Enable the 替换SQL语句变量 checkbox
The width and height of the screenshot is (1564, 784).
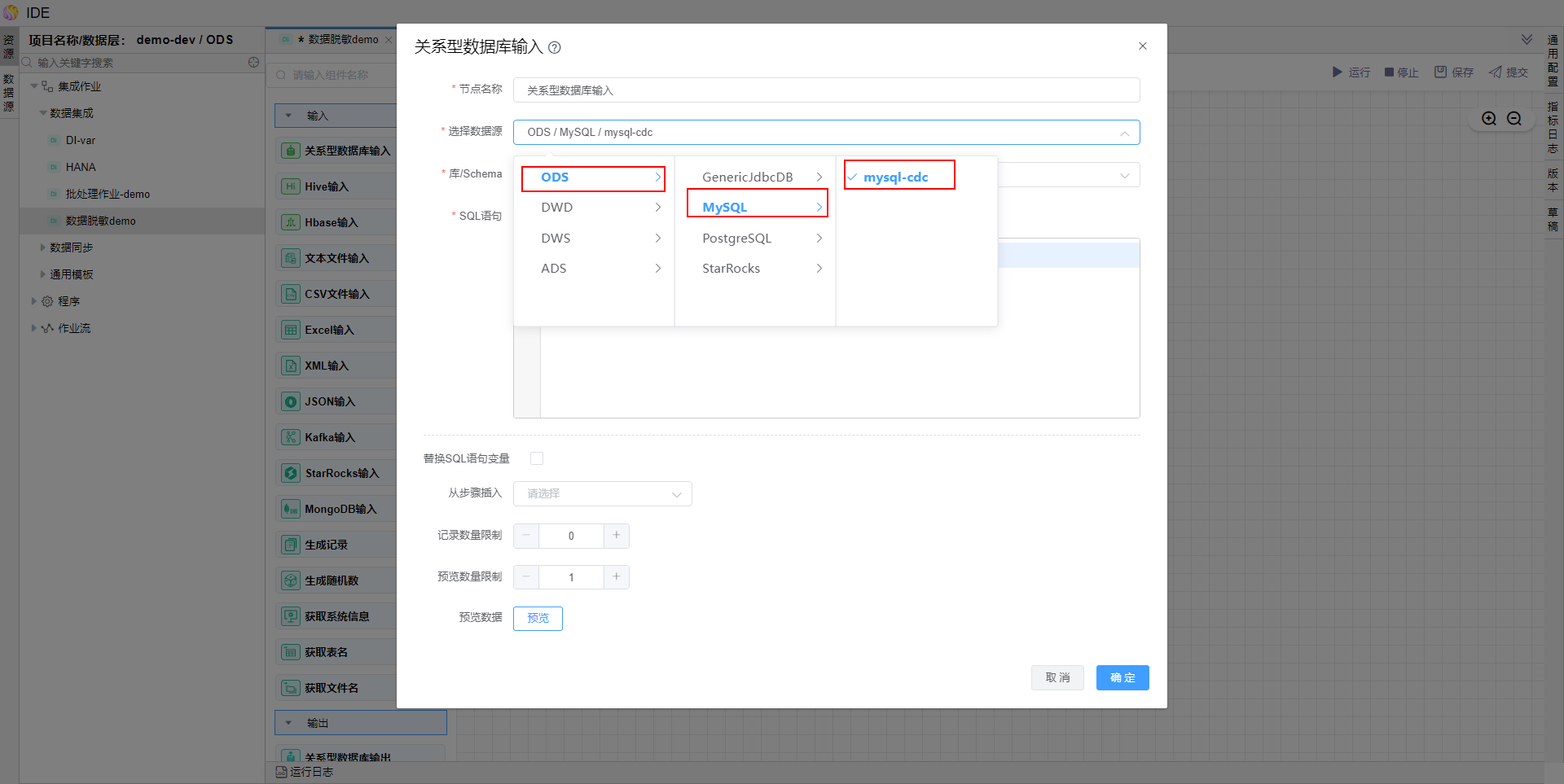coord(537,458)
